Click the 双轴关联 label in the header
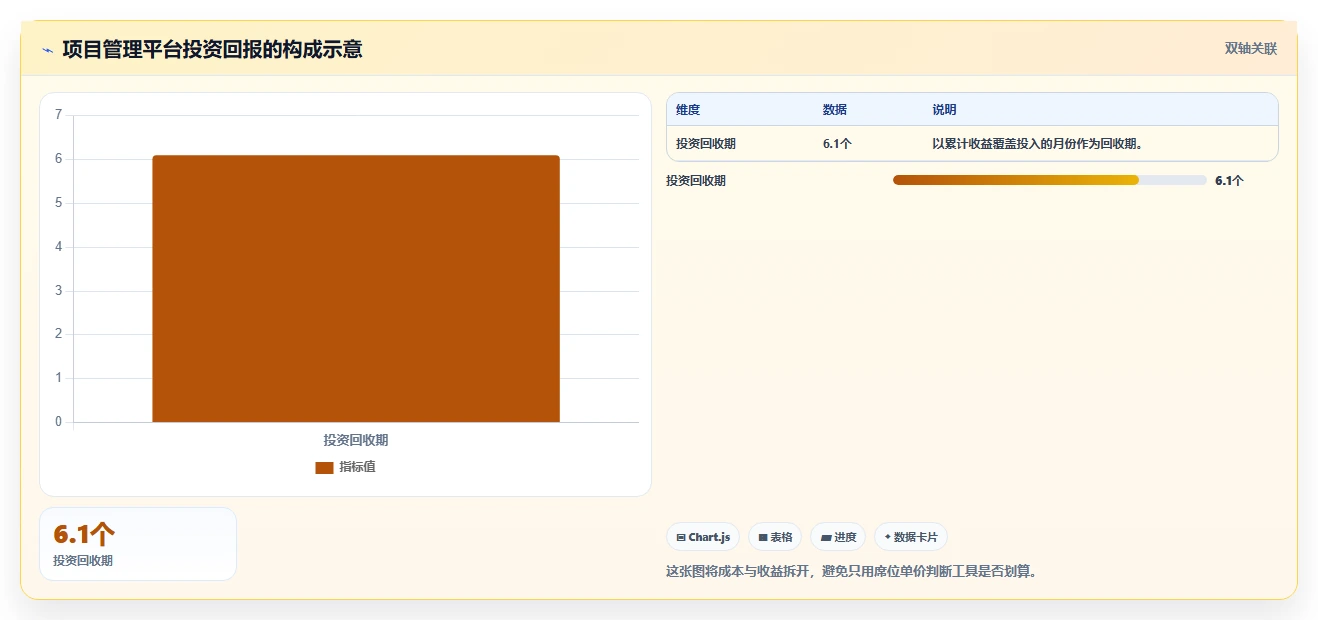 coord(1251,48)
